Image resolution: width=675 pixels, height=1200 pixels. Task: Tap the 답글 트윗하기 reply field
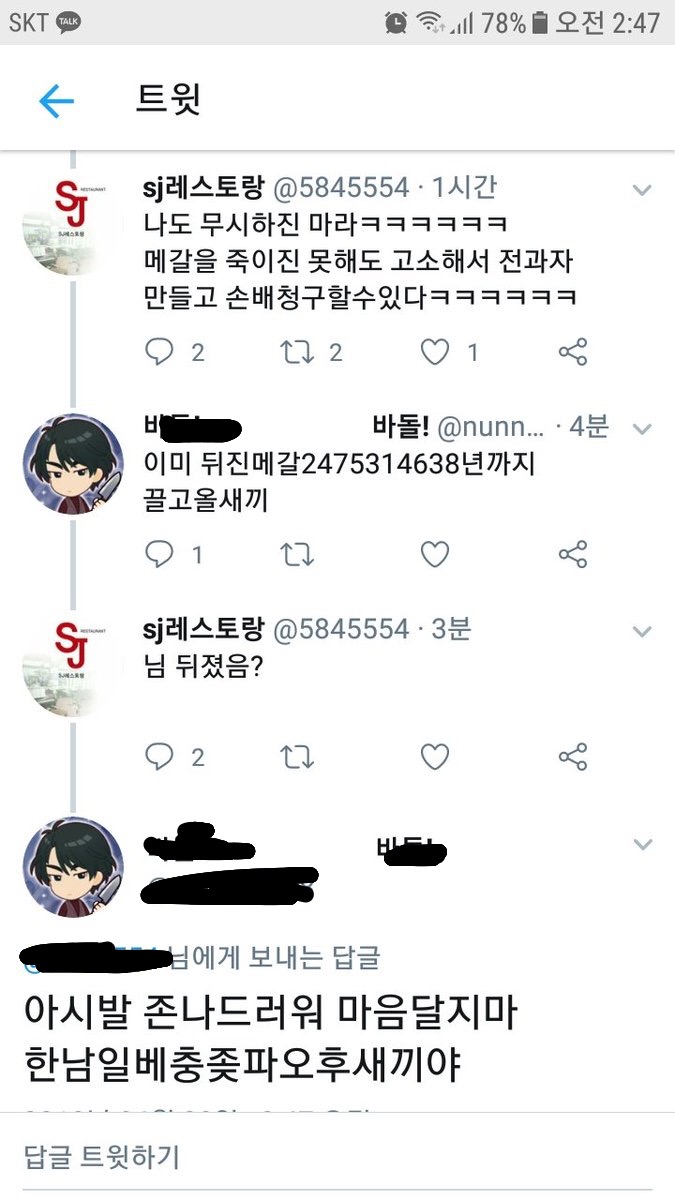pyautogui.click(x=337, y=1158)
